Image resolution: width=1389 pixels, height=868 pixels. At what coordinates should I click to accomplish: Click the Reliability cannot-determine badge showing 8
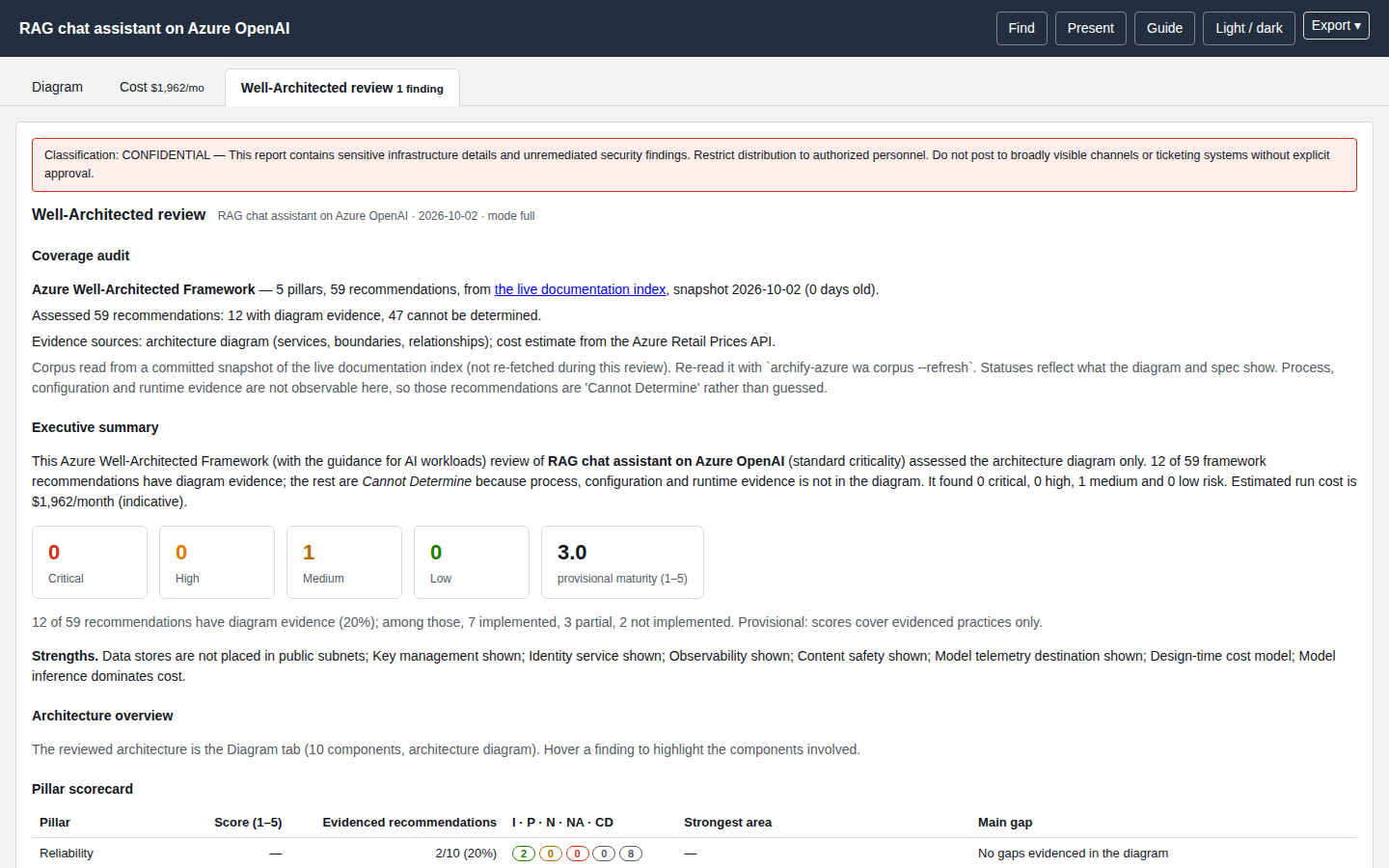click(x=631, y=854)
